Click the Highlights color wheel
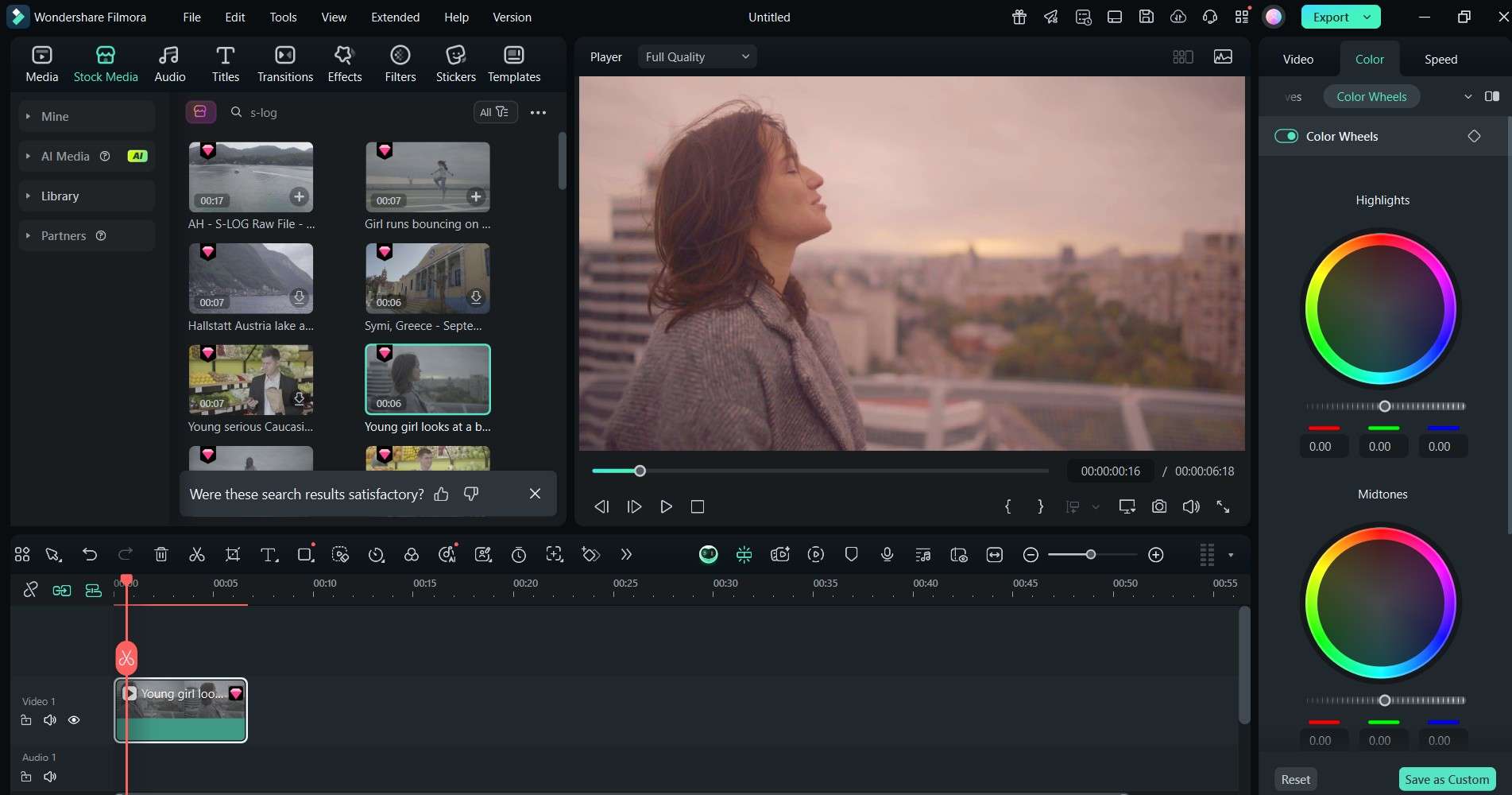This screenshot has width=1512, height=795. tap(1382, 308)
